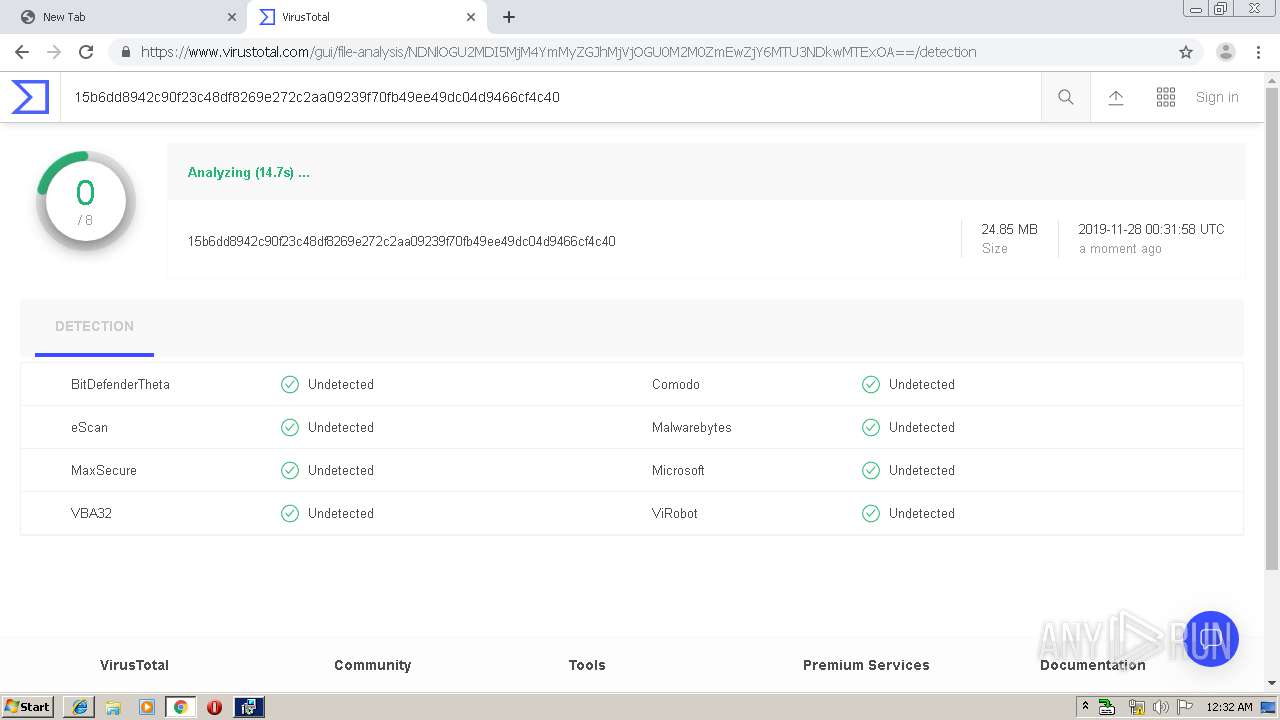Show hidden system tray icons

point(1085,707)
